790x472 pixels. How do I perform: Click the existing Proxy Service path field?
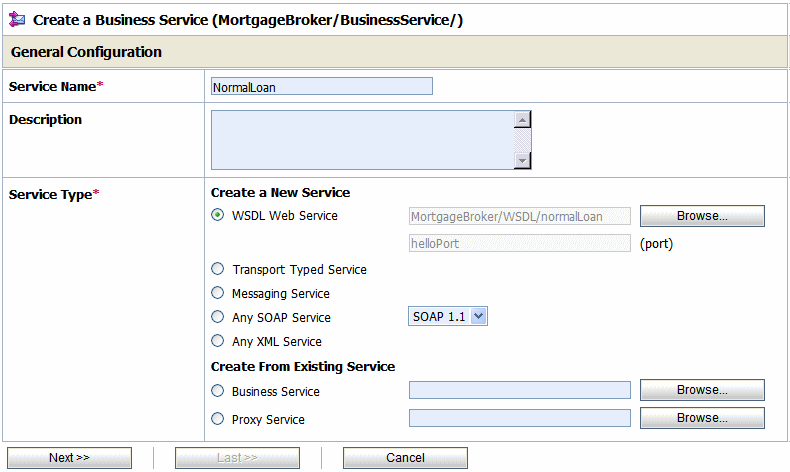[x=519, y=418]
